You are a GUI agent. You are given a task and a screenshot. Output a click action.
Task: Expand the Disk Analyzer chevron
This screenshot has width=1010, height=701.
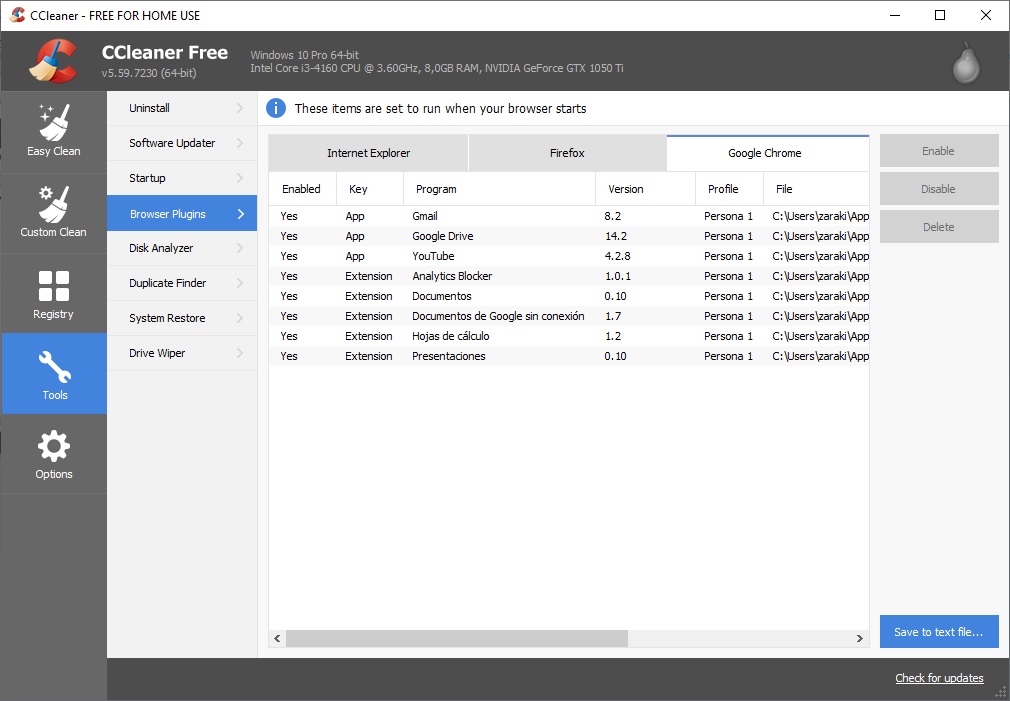240,248
